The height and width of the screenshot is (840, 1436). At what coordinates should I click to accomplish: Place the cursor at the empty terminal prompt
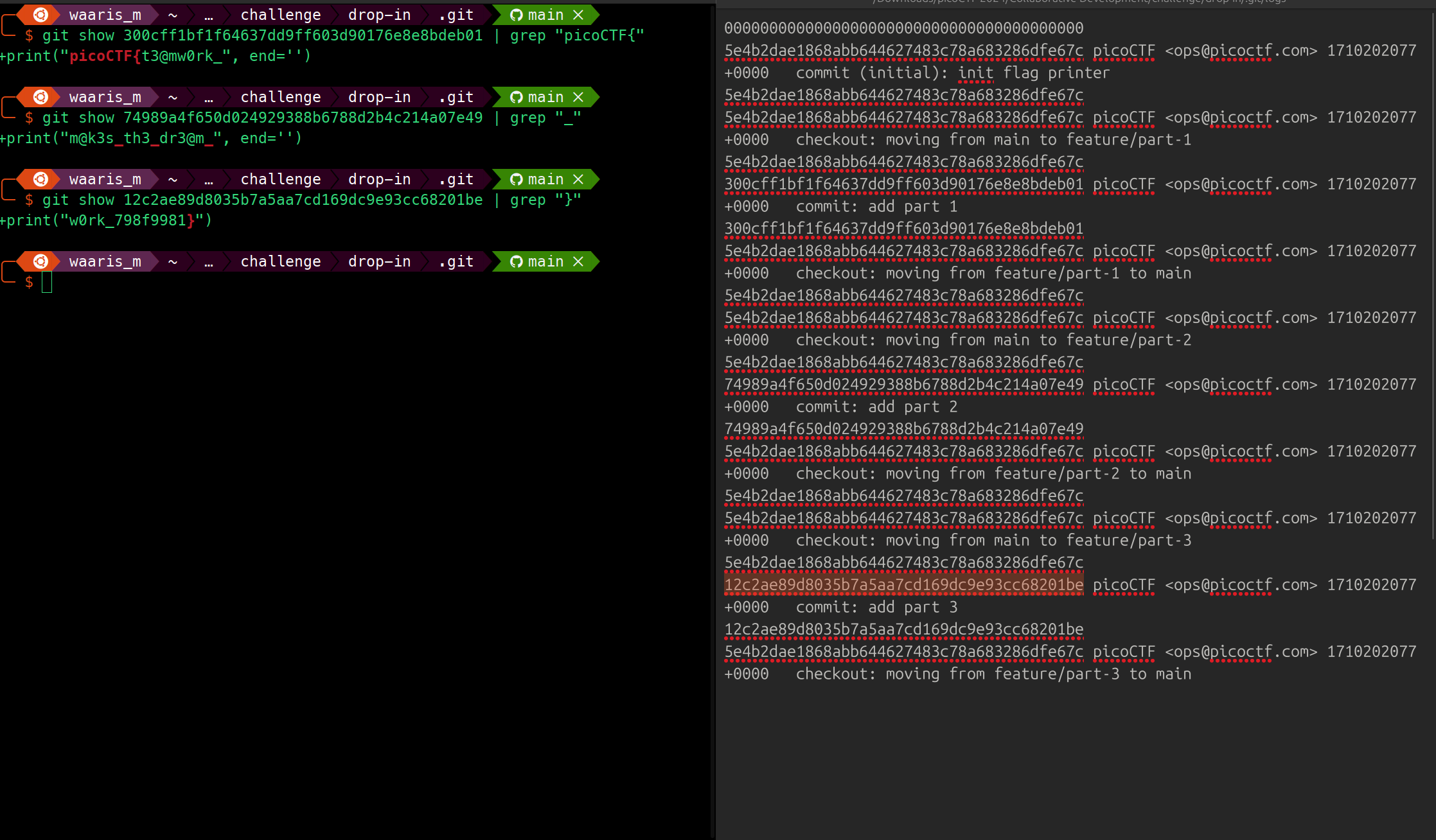47,282
